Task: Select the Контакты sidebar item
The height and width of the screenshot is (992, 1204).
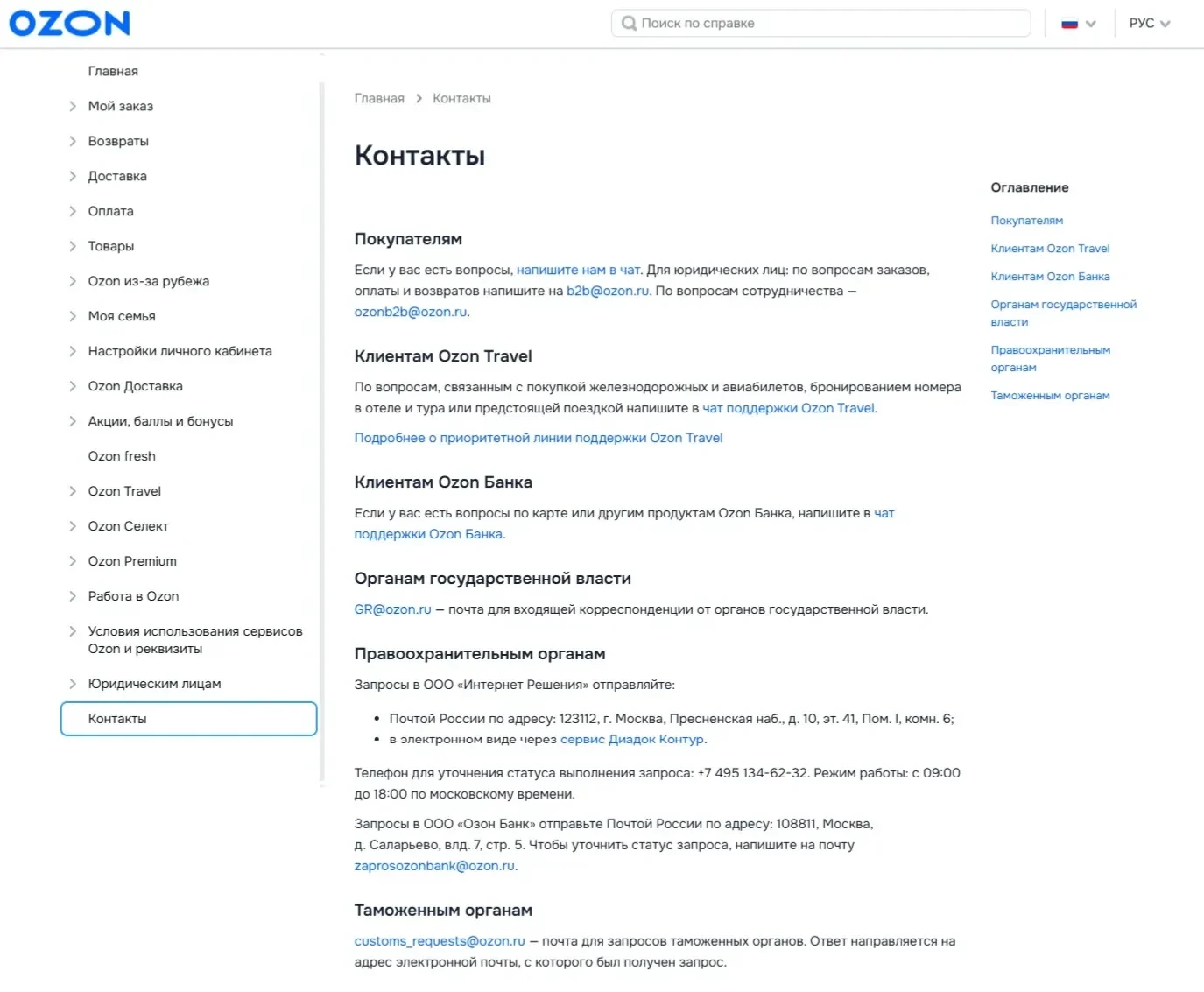Action: click(188, 719)
